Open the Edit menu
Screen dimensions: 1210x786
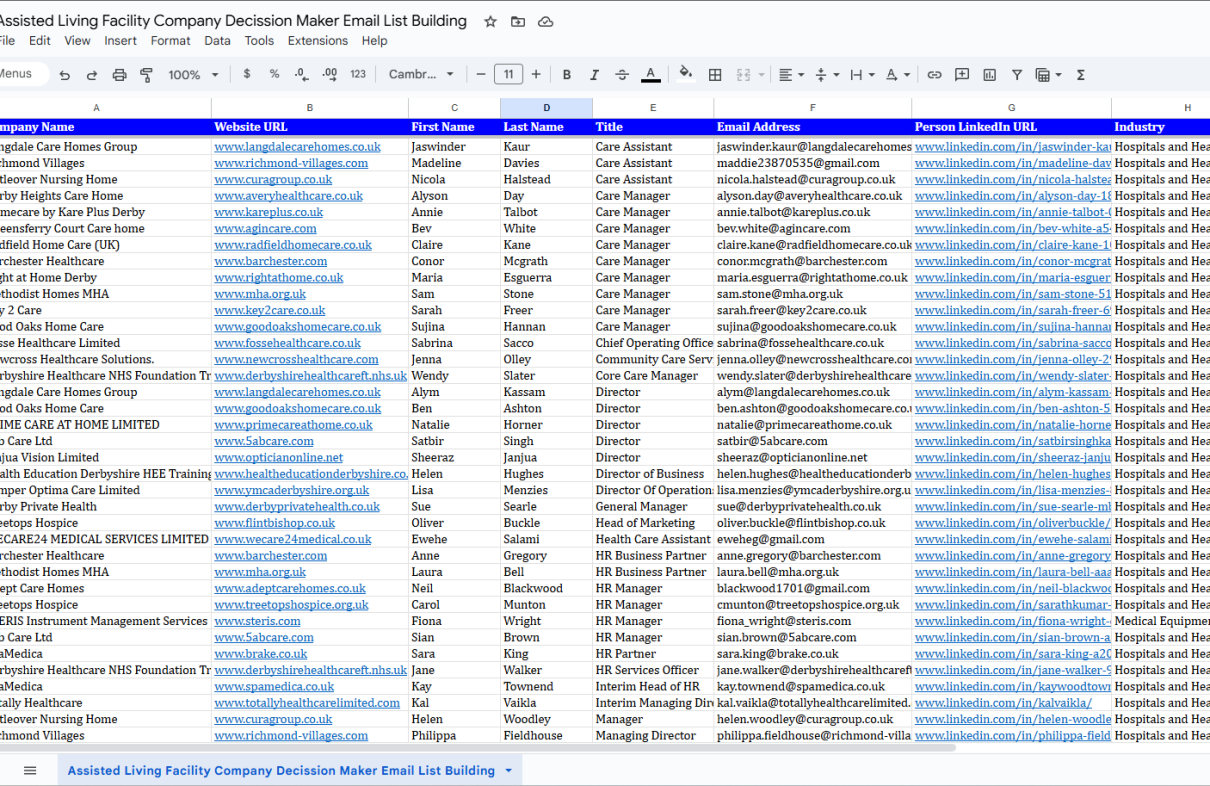[40, 41]
